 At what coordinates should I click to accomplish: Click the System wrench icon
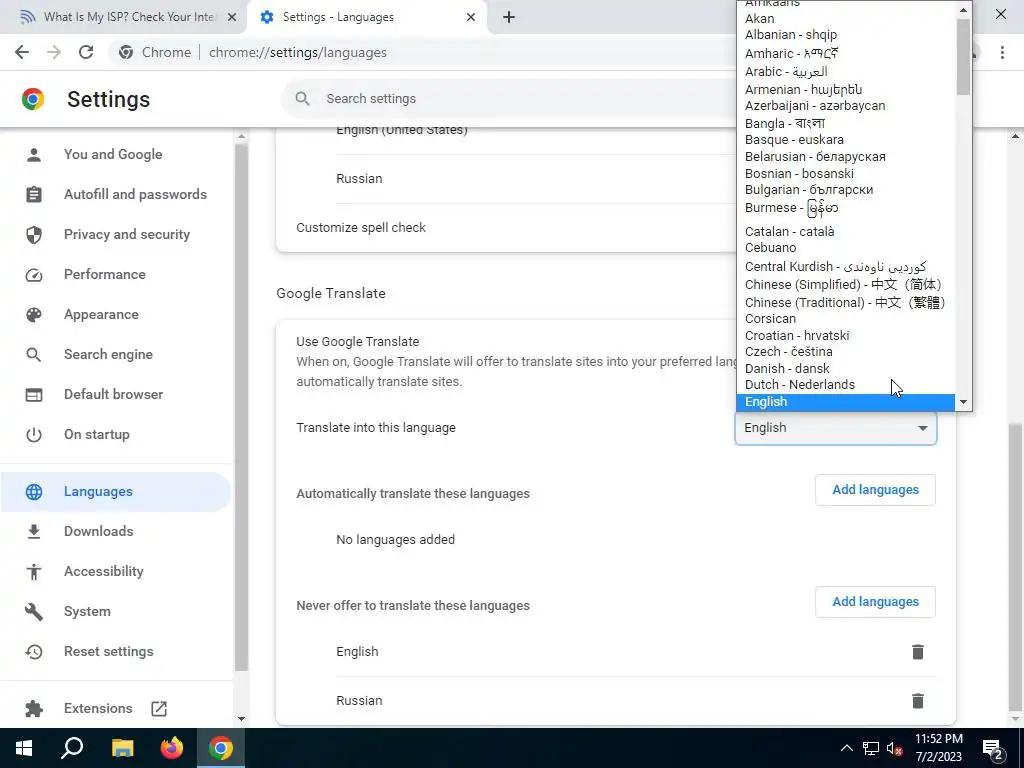pyautogui.click(x=34, y=612)
